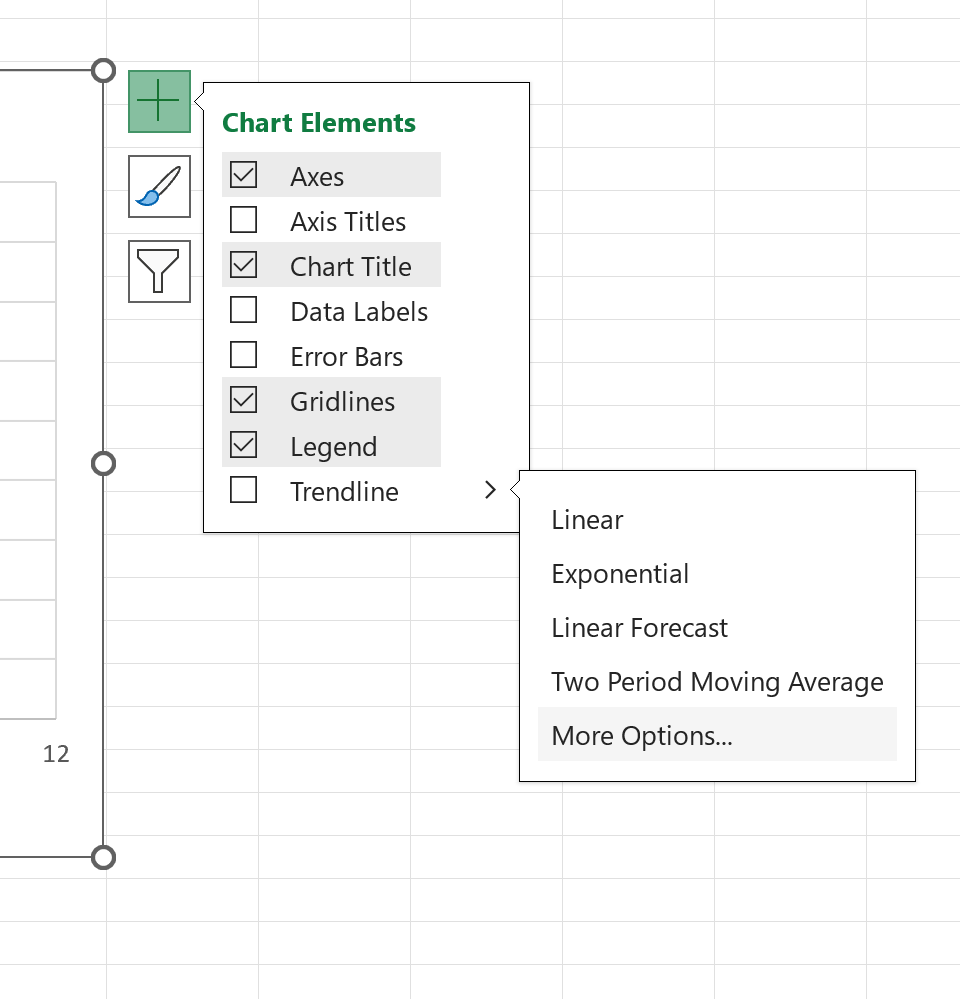Viewport: 960px width, 999px height.
Task: Click the middle-right chart resize handle
Action: 103,464
